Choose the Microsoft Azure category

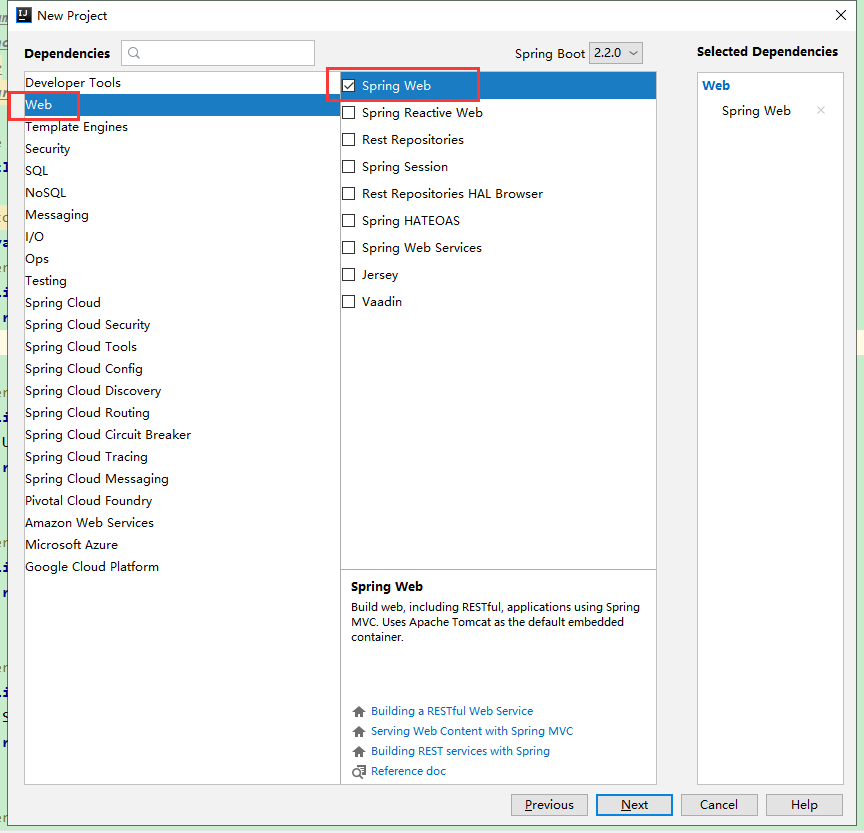click(x=182, y=545)
